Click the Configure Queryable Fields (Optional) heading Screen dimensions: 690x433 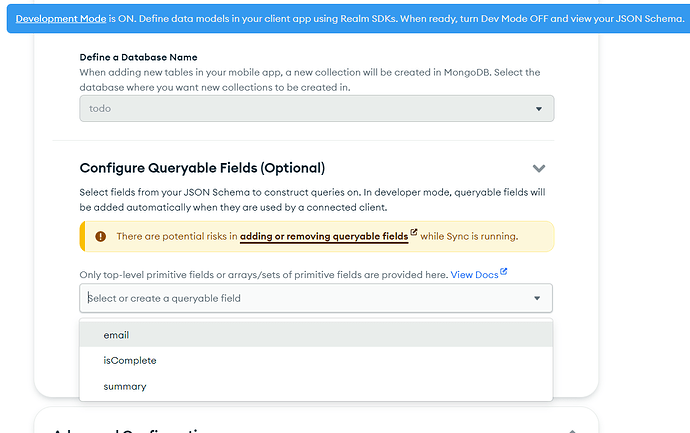202,168
